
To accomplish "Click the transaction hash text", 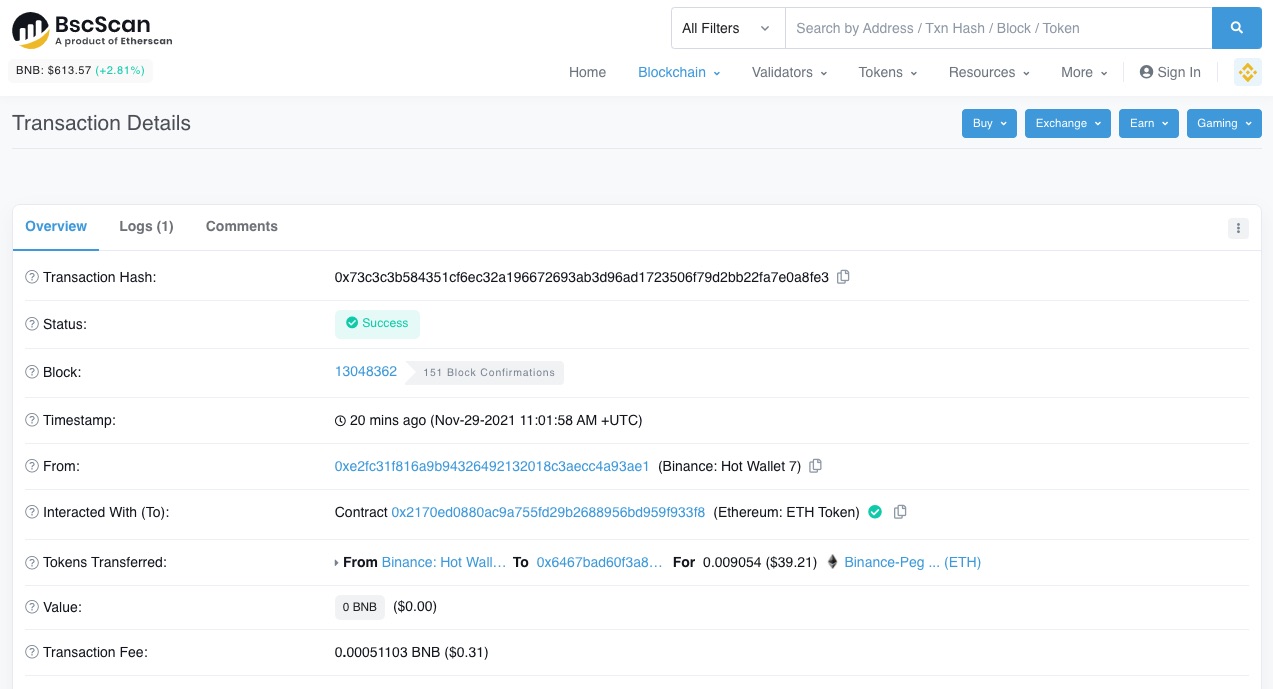I will [x=582, y=277].
